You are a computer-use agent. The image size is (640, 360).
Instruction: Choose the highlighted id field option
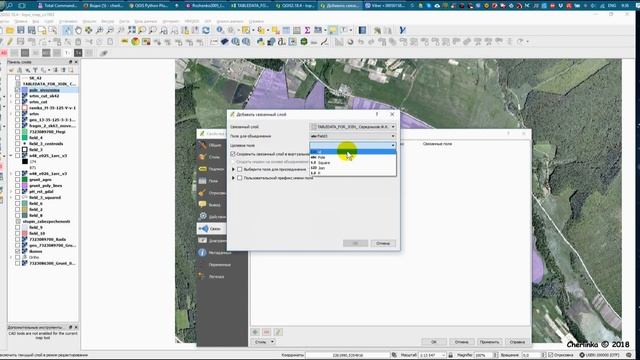[353, 152]
